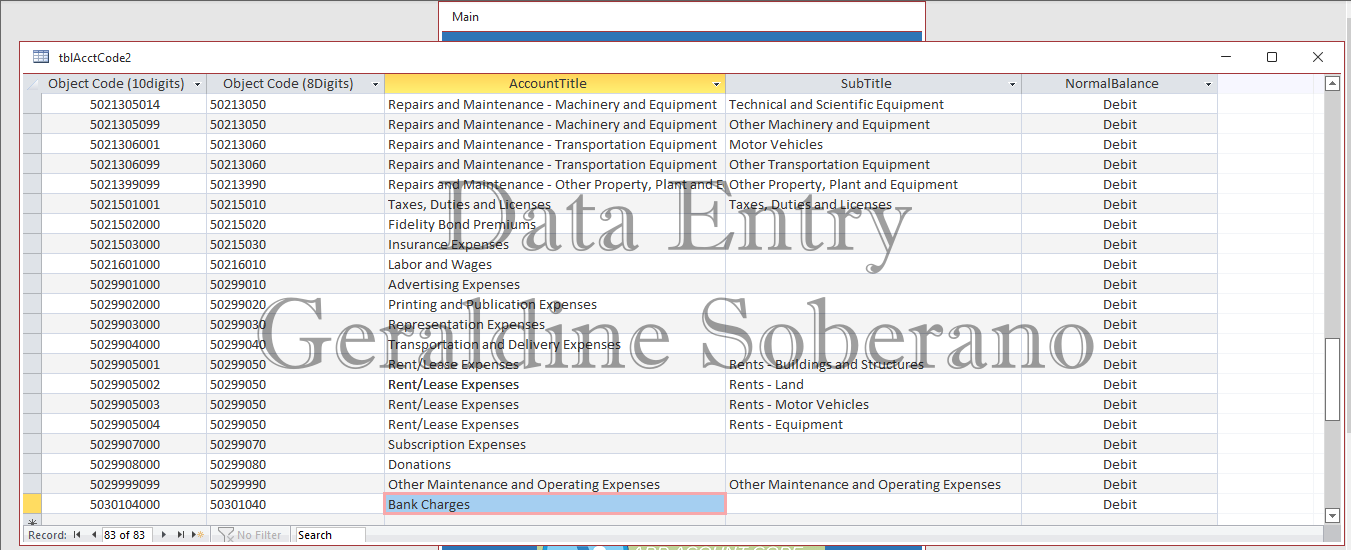This screenshot has height=550, width=1351.
Task: Open SubTitle column filter dropdown
Action: pos(1012,84)
